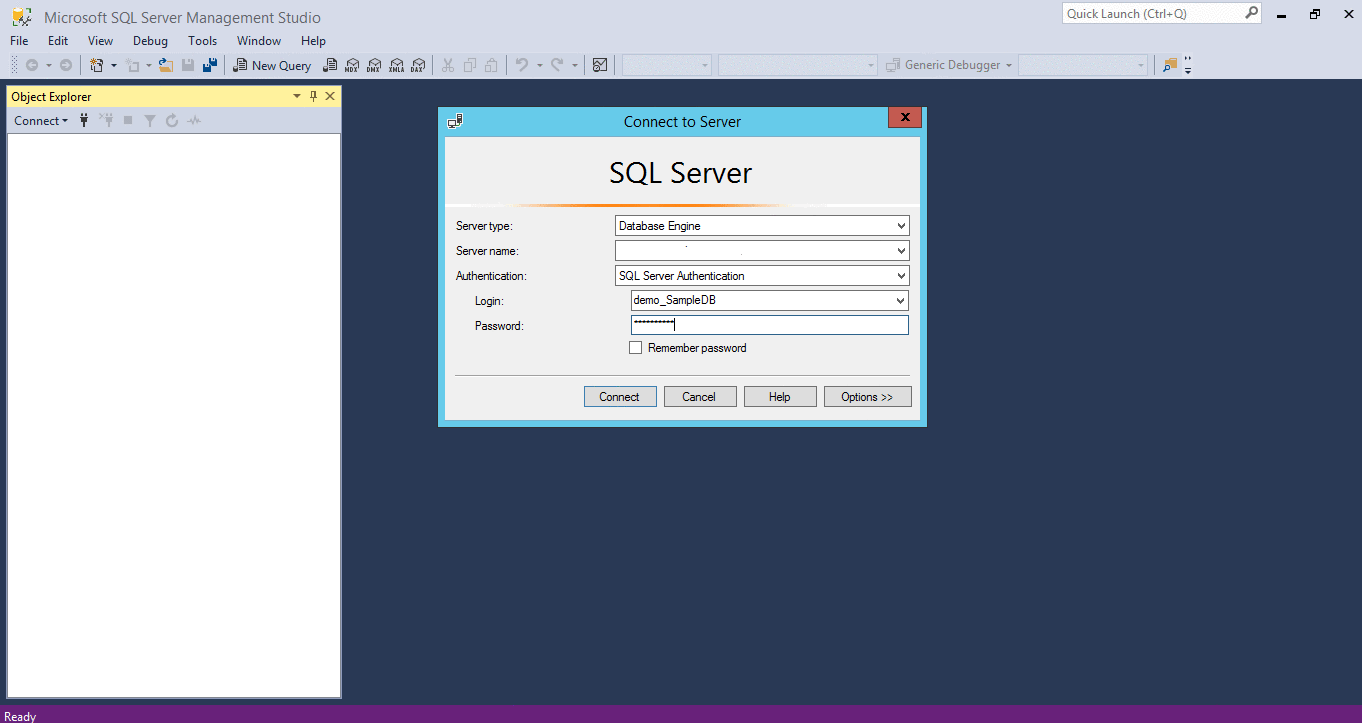Click the New Project icon in toolbar
Image resolution: width=1362 pixels, height=723 pixels.
pyautogui.click(x=96, y=65)
